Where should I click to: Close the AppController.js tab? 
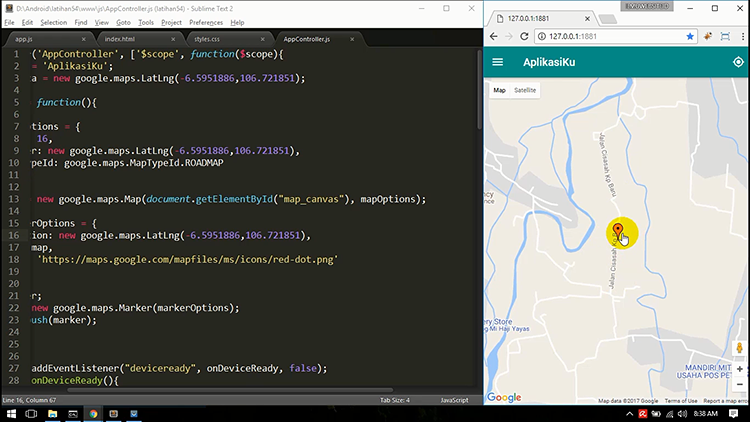tap(352, 39)
